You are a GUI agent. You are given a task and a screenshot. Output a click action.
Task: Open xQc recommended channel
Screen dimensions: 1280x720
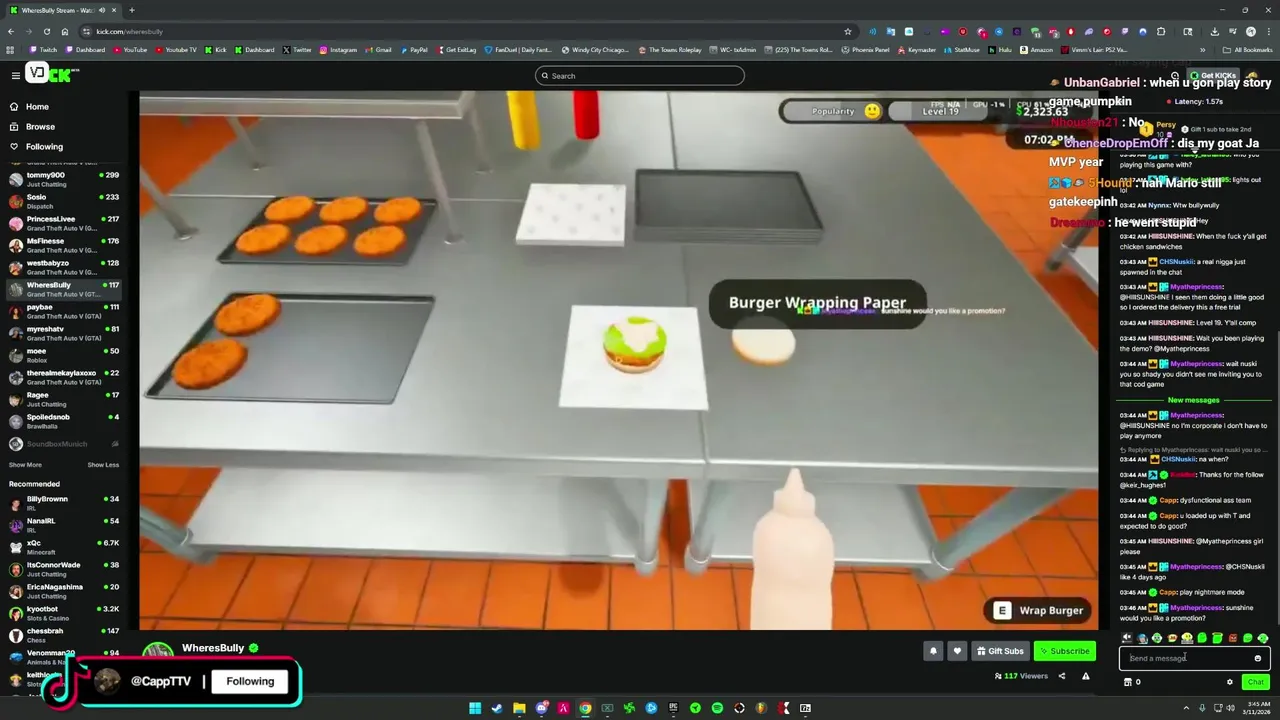click(65, 547)
